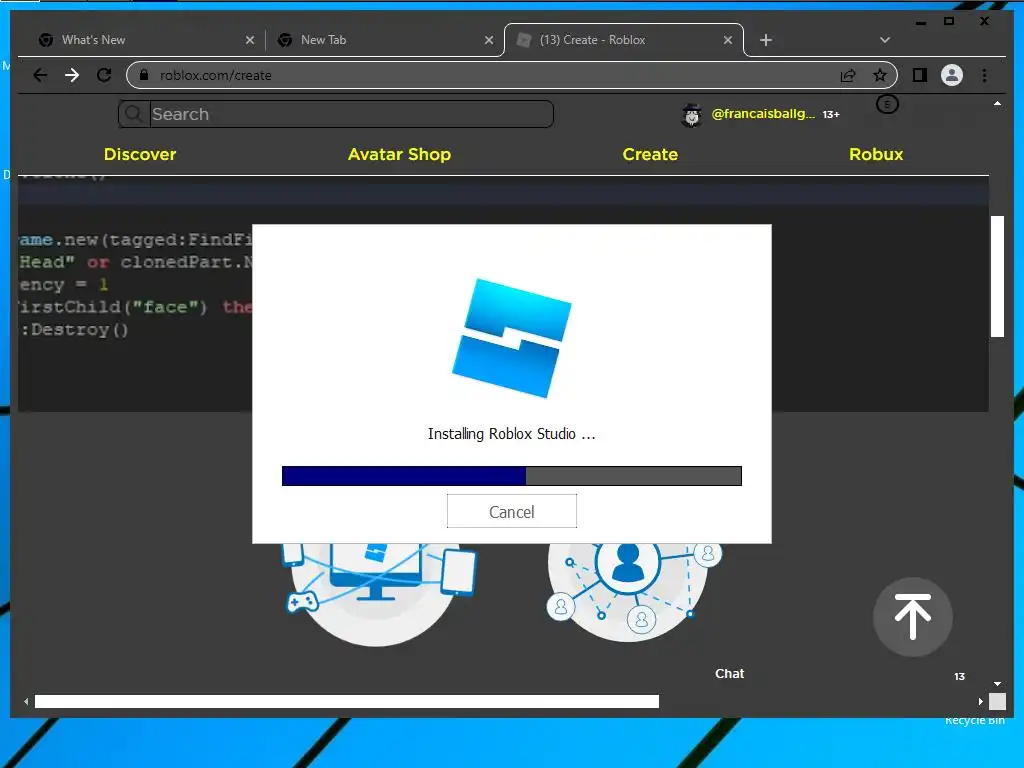Bookmark this page with the star icon
Viewport: 1024px width, 768px height.
pos(880,75)
